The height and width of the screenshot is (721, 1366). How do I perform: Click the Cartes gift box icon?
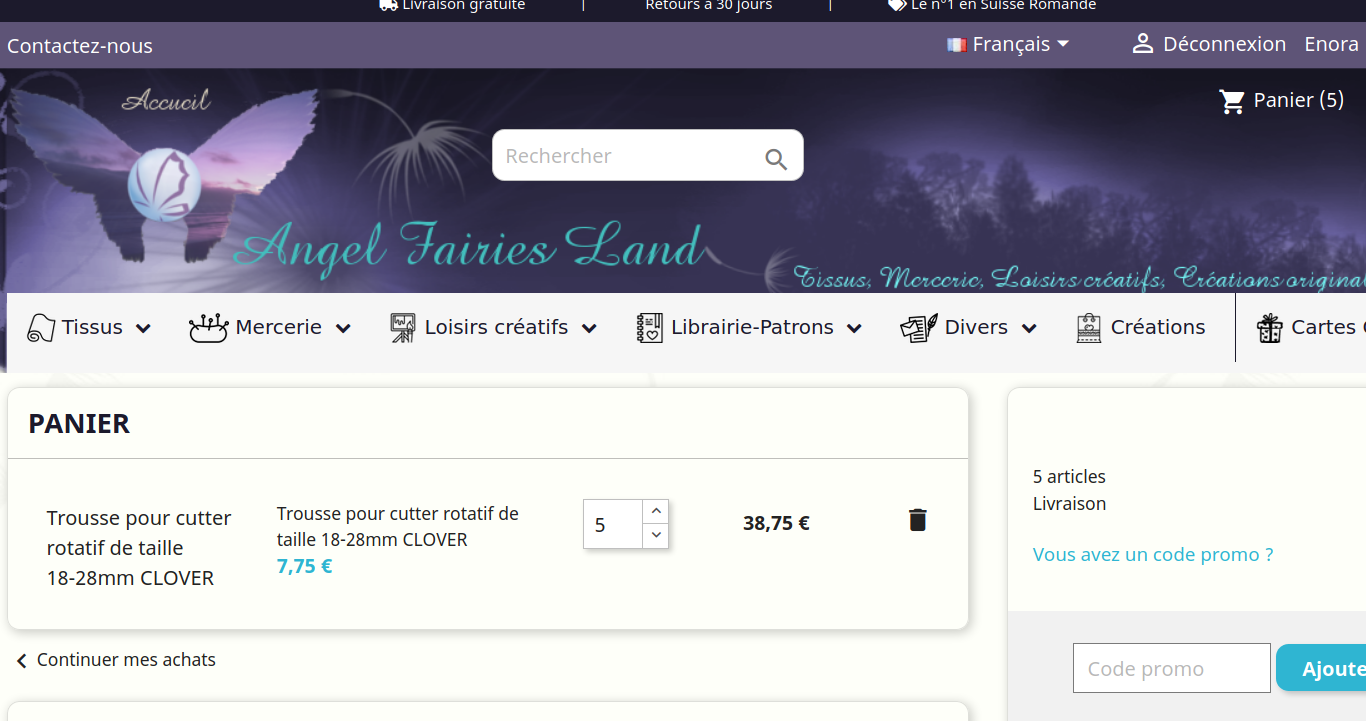pyautogui.click(x=1270, y=327)
